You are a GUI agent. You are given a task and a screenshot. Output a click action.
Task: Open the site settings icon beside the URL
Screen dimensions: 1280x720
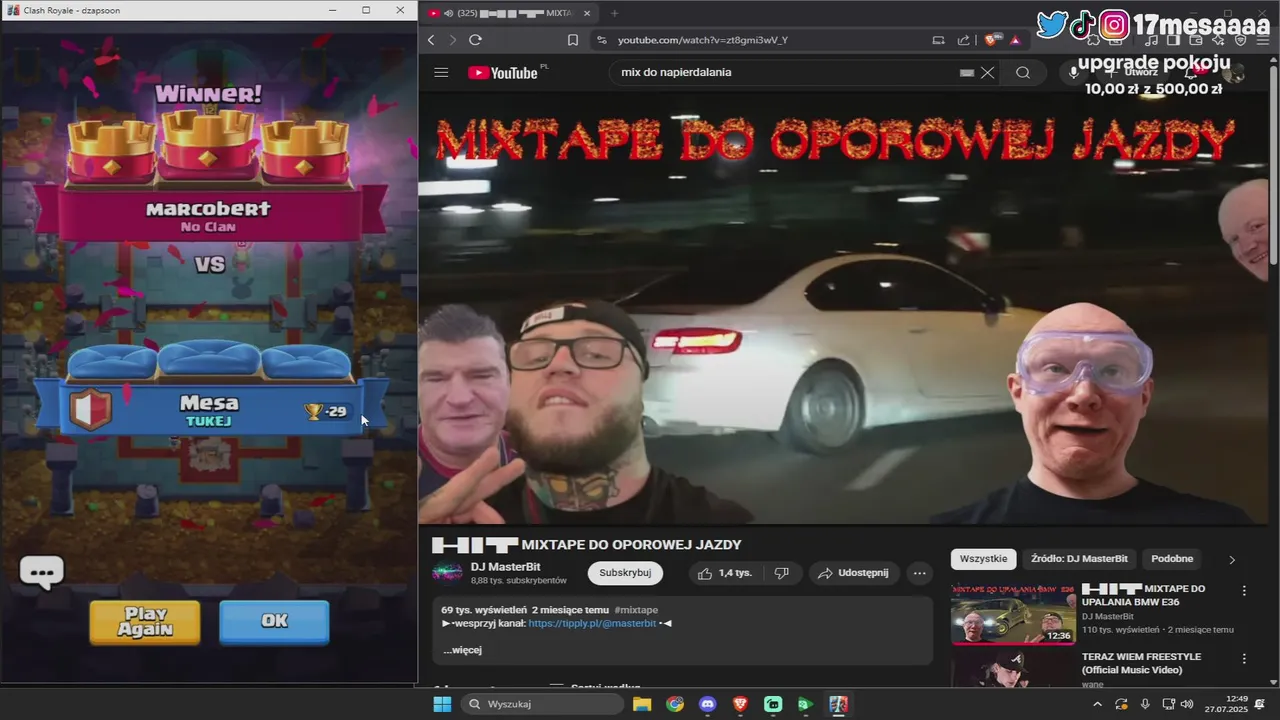601,40
